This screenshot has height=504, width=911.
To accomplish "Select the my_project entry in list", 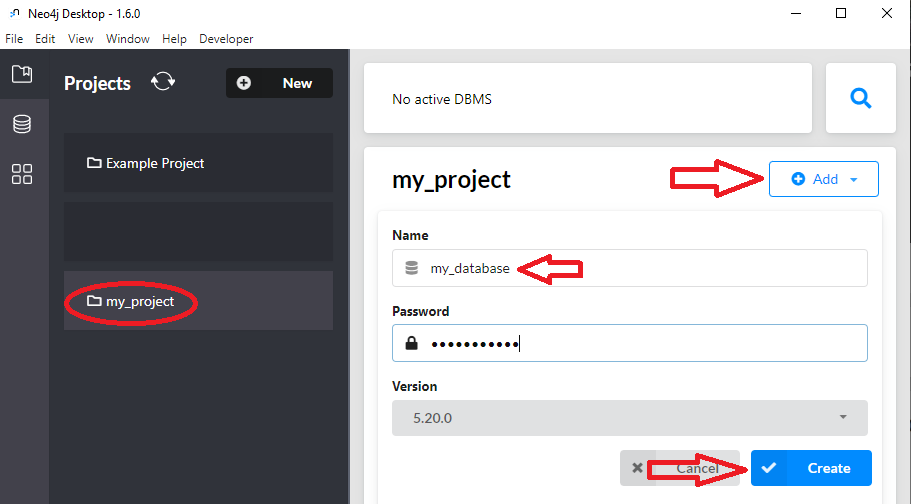I will pos(198,301).
